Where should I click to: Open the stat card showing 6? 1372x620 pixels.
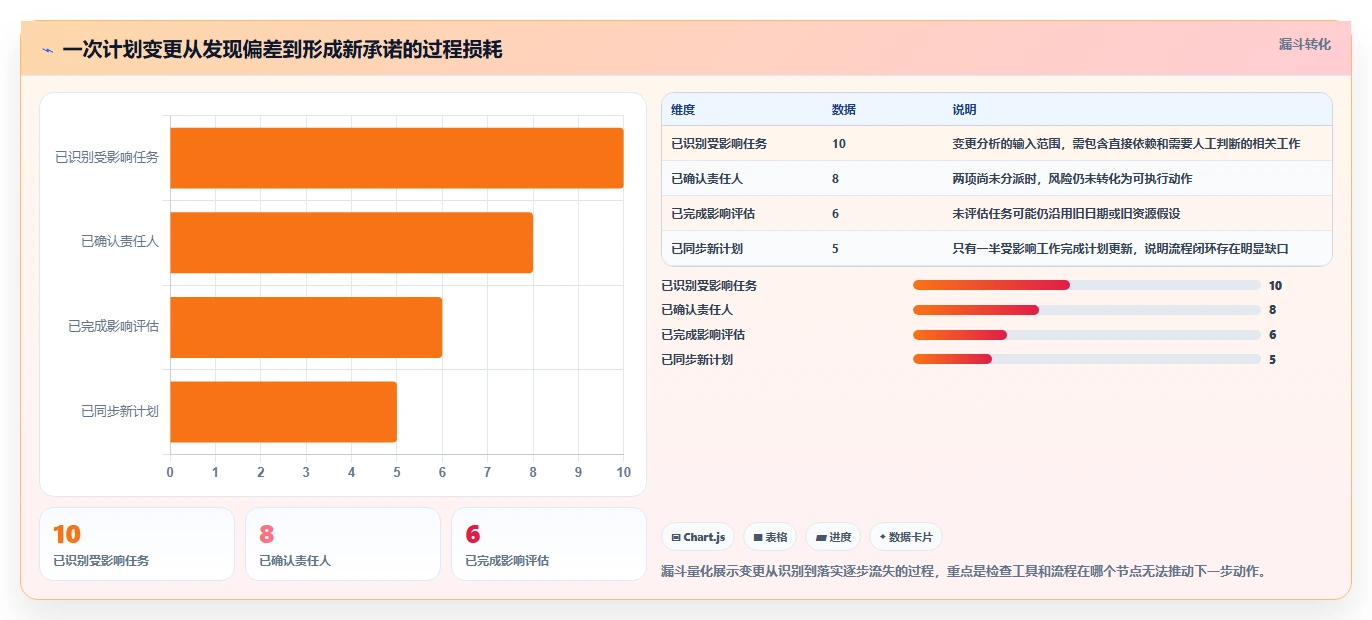click(549, 544)
